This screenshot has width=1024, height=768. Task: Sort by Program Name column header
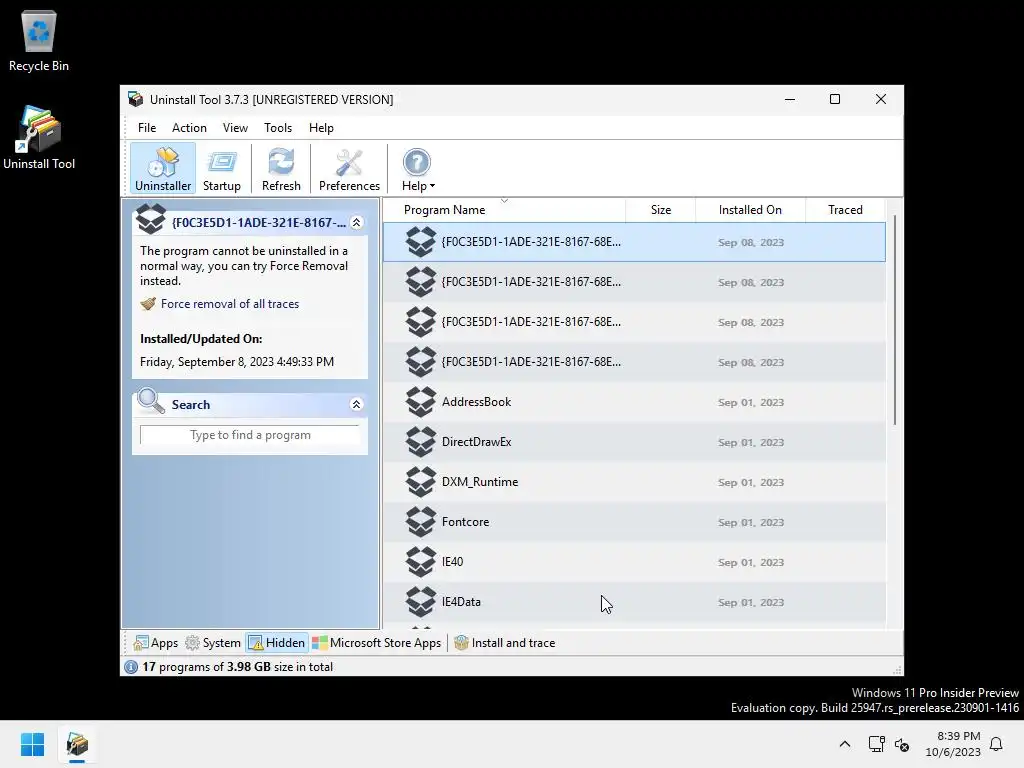coord(504,210)
